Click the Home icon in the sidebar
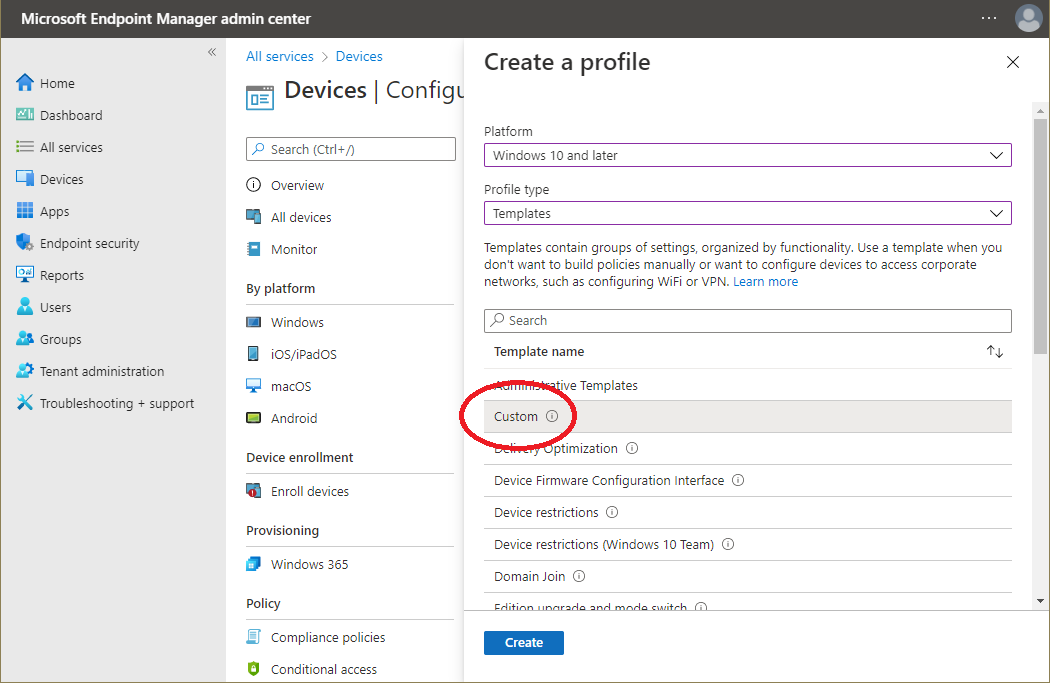Screen dimensions: 1050x686 [x=25, y=82]
